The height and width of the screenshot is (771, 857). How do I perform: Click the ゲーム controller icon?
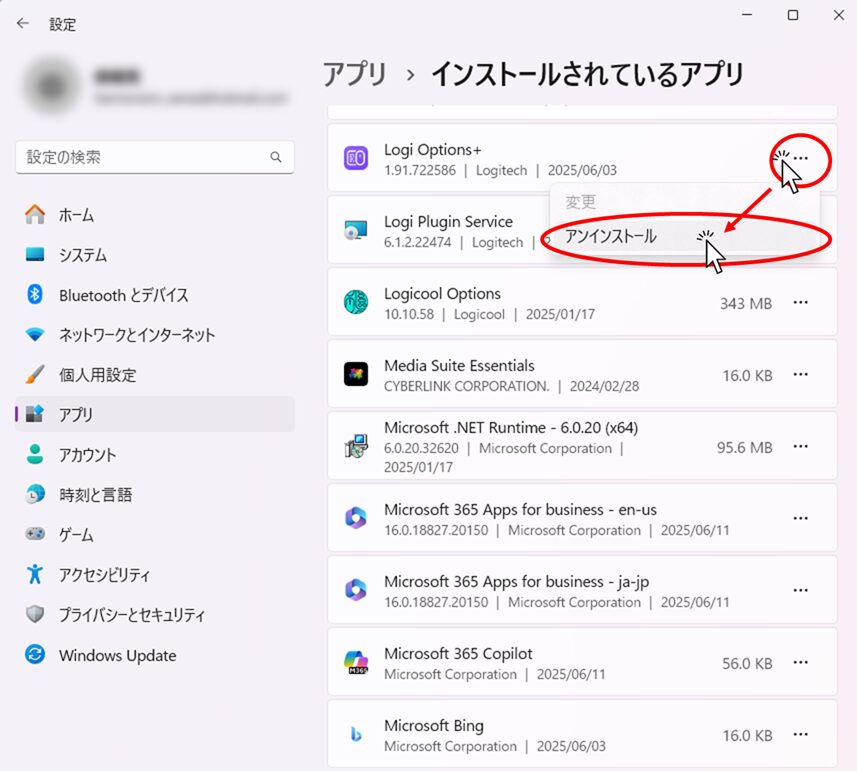point(35,533)
